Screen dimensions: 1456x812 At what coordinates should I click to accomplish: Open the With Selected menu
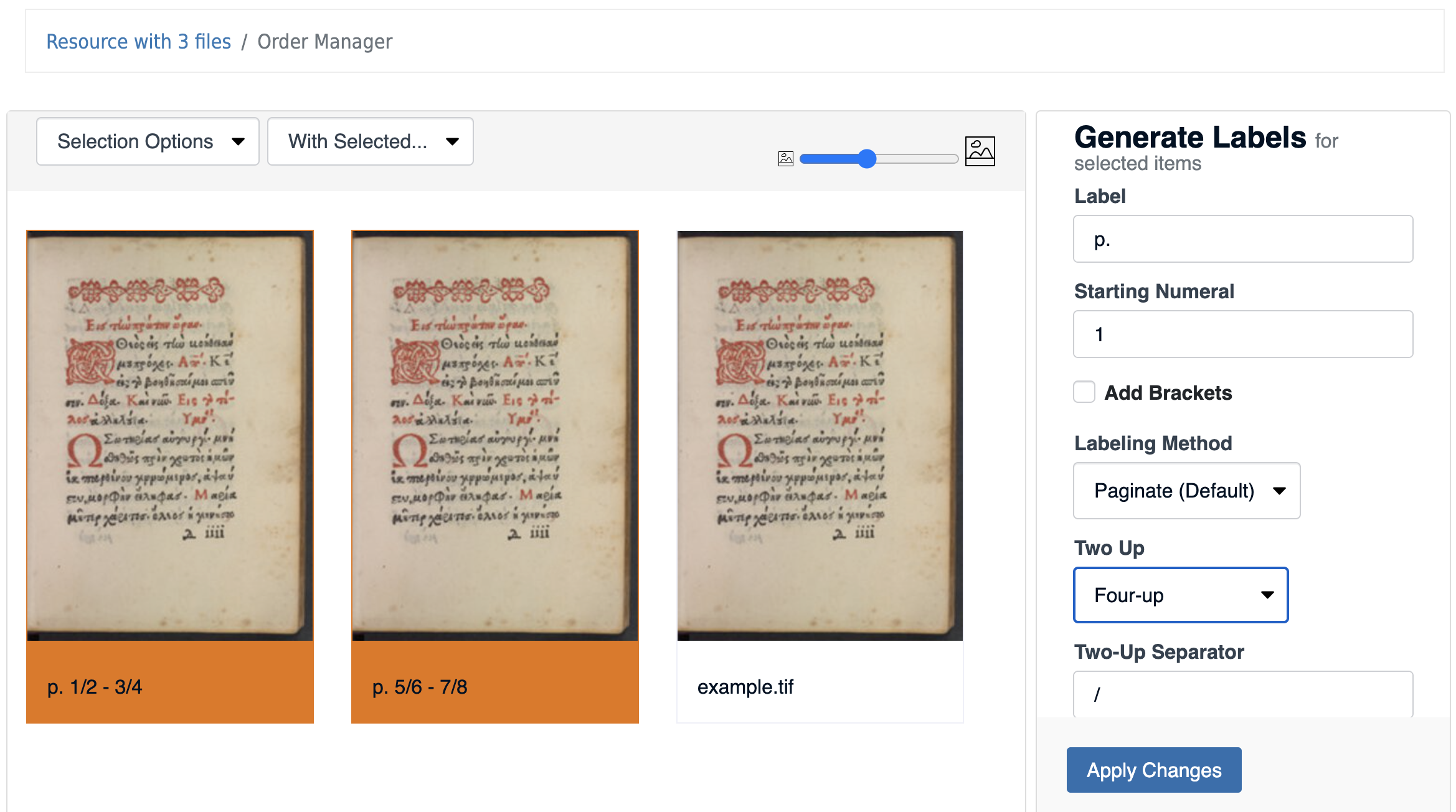(370, 141)
